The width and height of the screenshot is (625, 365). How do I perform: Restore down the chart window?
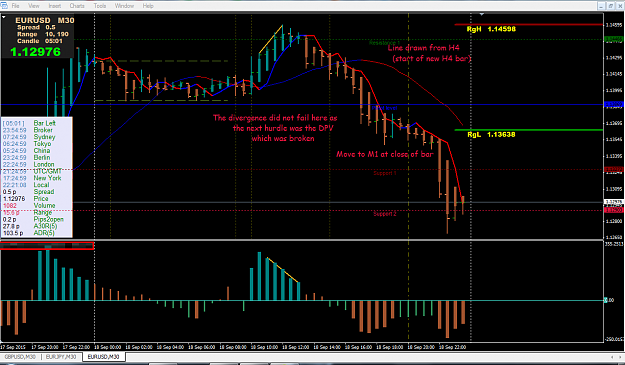(611, 6)
